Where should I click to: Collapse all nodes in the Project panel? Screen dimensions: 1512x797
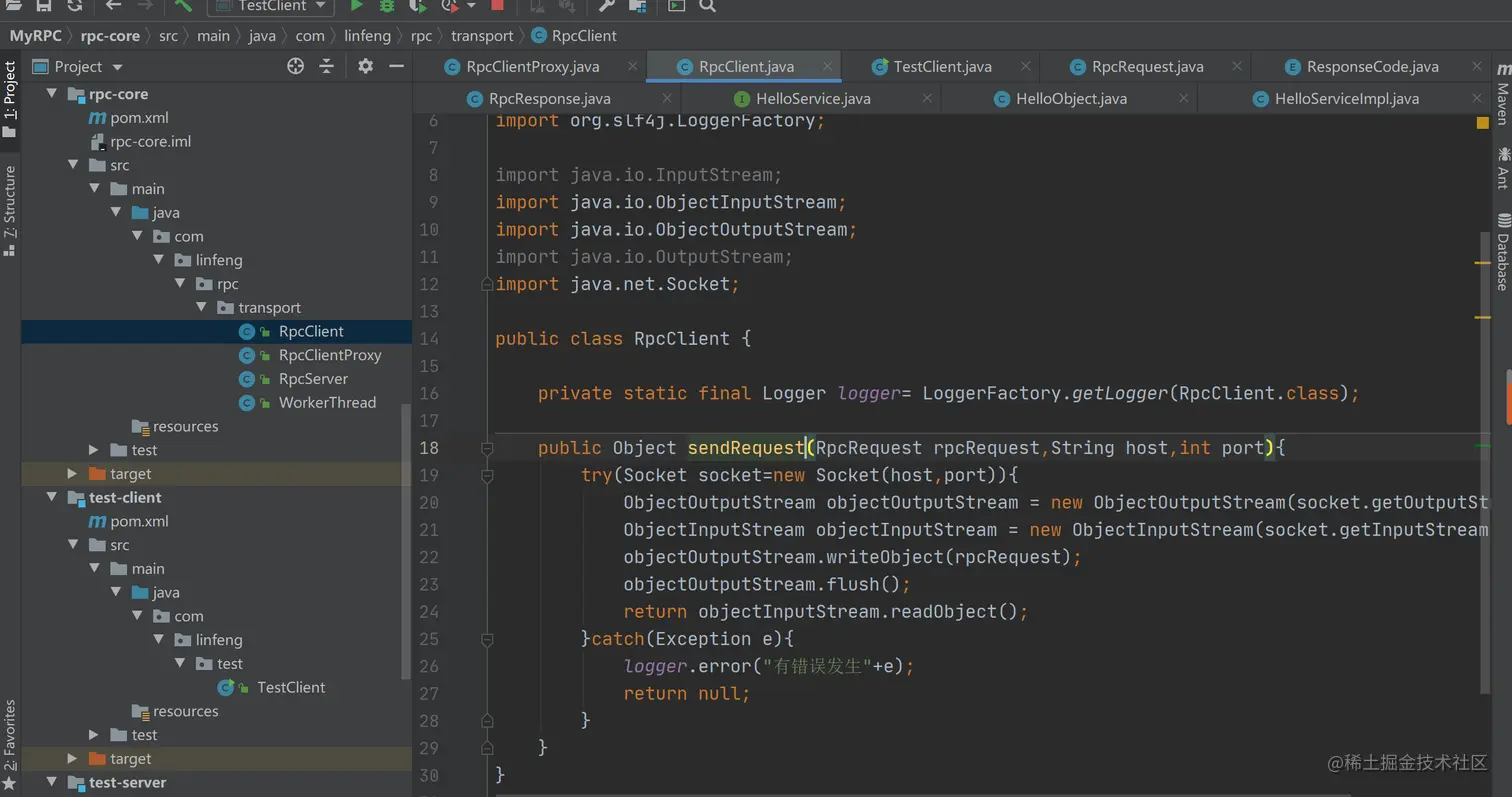click(x=326, y=66)
